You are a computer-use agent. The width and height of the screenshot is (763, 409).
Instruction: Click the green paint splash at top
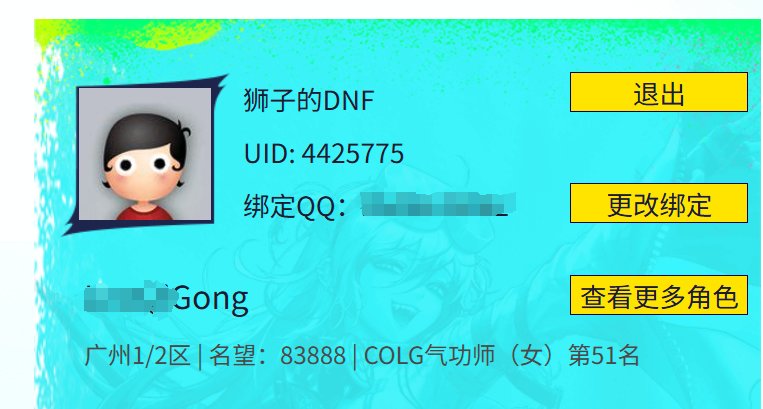182,35
